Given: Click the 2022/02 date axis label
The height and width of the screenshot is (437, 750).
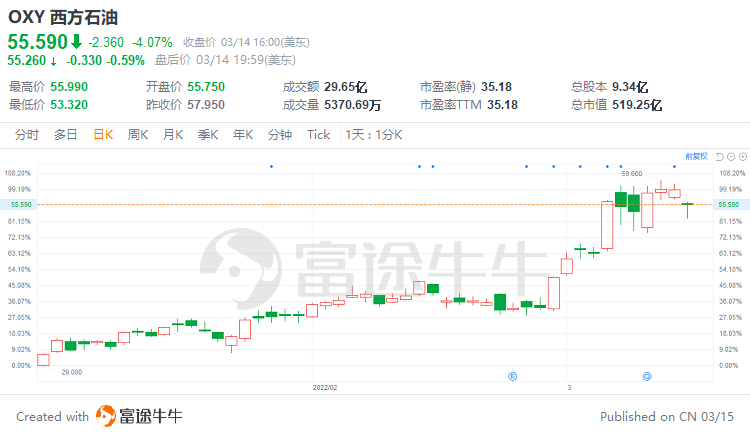Looking at the screenshot, I should pos(325,387).
